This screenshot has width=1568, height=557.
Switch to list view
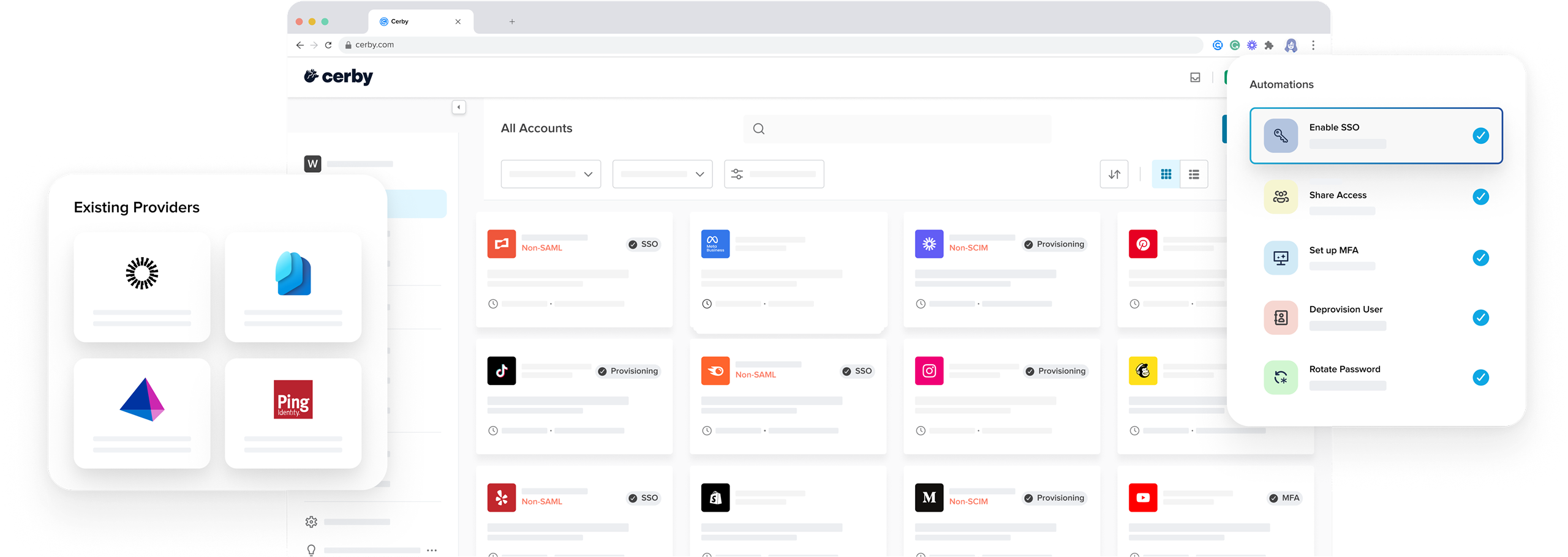pos(1194,174)
